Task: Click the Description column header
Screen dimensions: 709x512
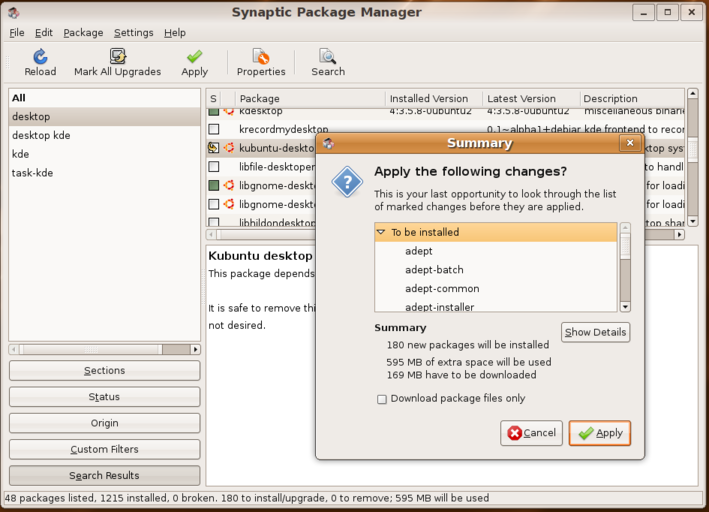Action: (x=632, y=99)
